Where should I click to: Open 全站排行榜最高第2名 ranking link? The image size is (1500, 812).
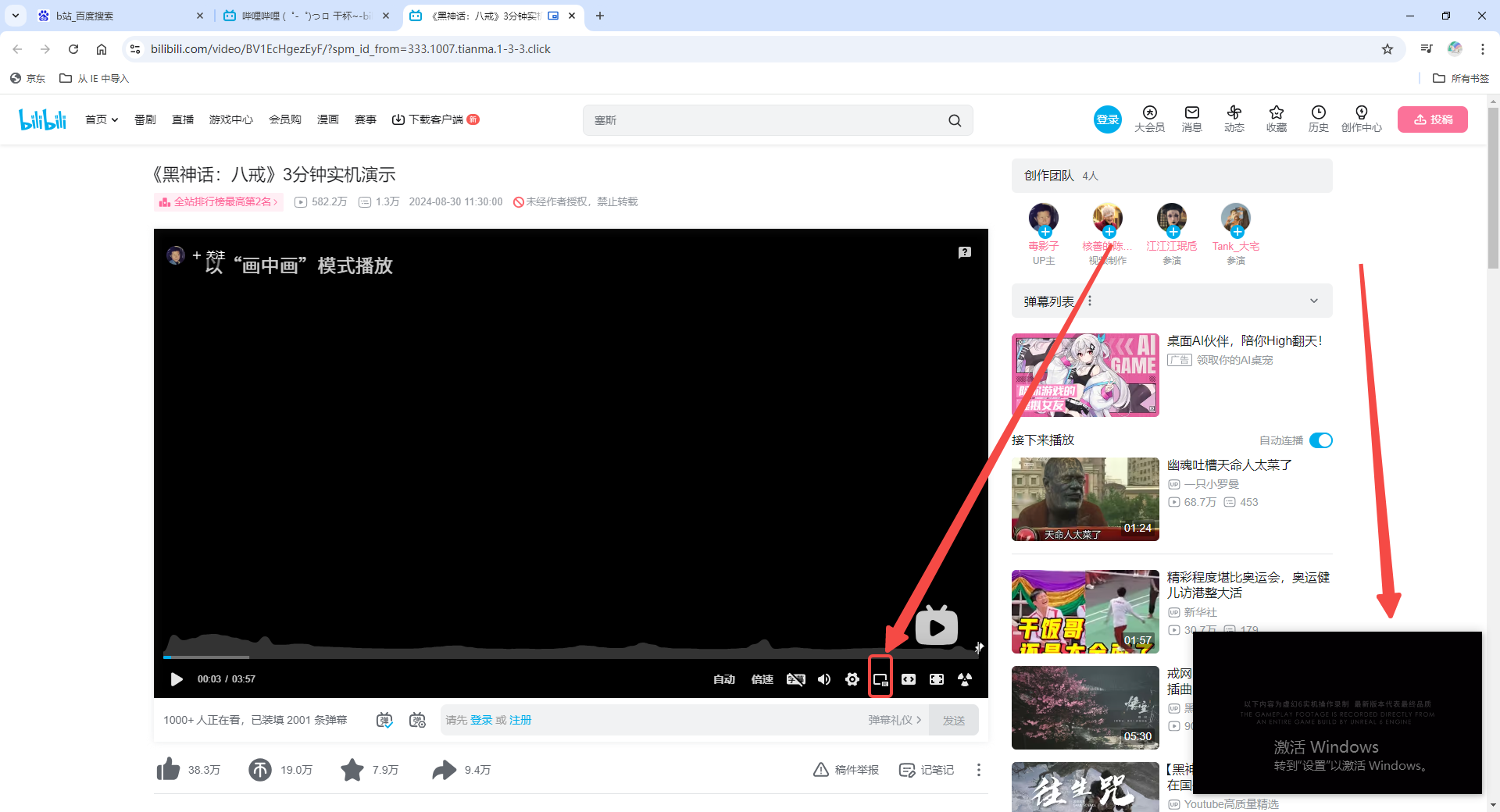(219, 201)
